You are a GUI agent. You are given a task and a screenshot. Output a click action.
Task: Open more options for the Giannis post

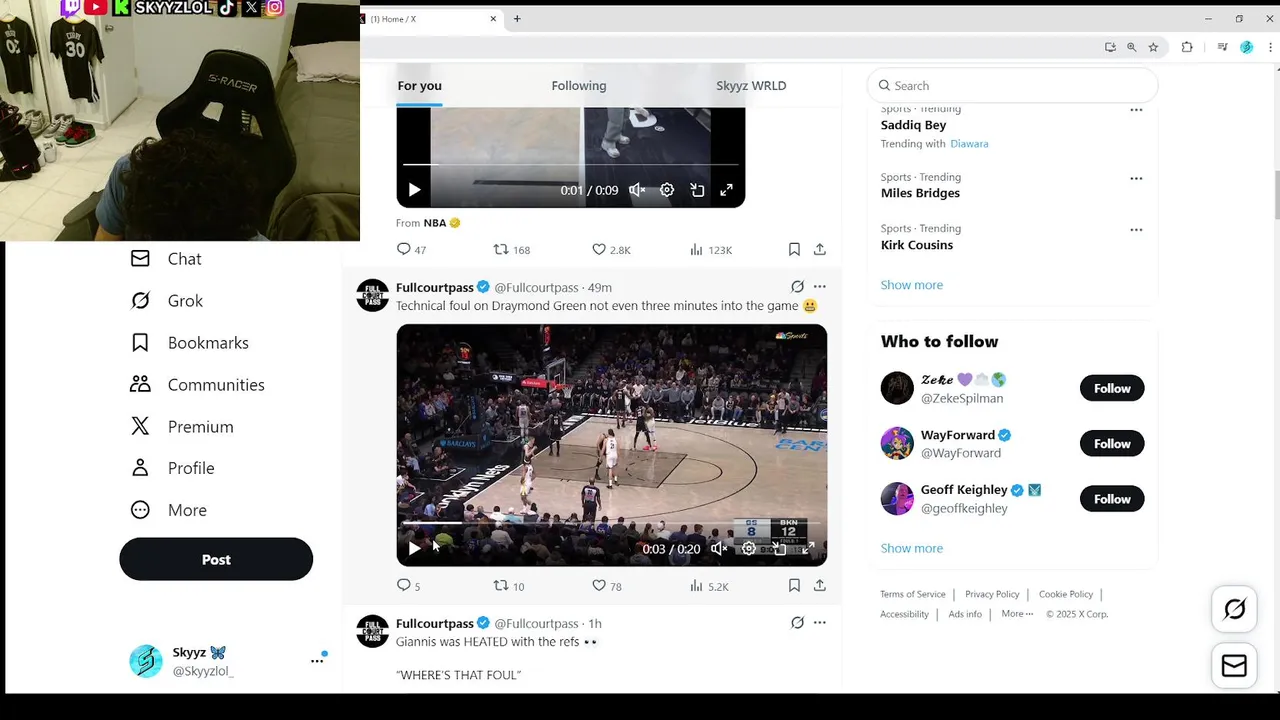tap(820, 622)
